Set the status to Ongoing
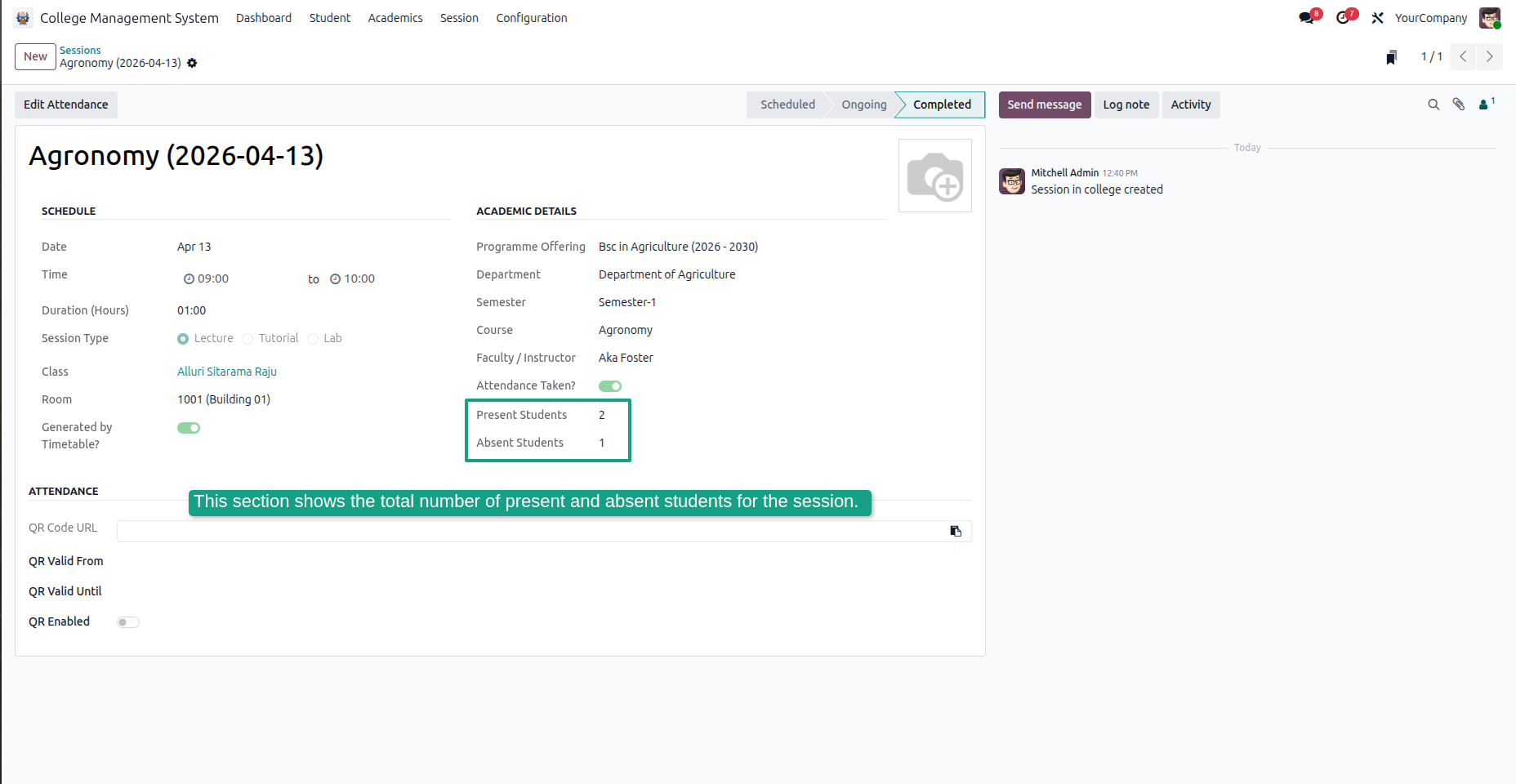 pyautogui.click(x=863, y=105)
